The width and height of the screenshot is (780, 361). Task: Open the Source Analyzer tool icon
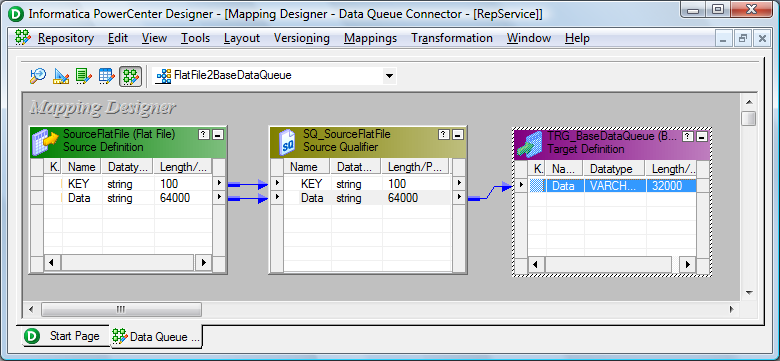[x=38, y=76]
